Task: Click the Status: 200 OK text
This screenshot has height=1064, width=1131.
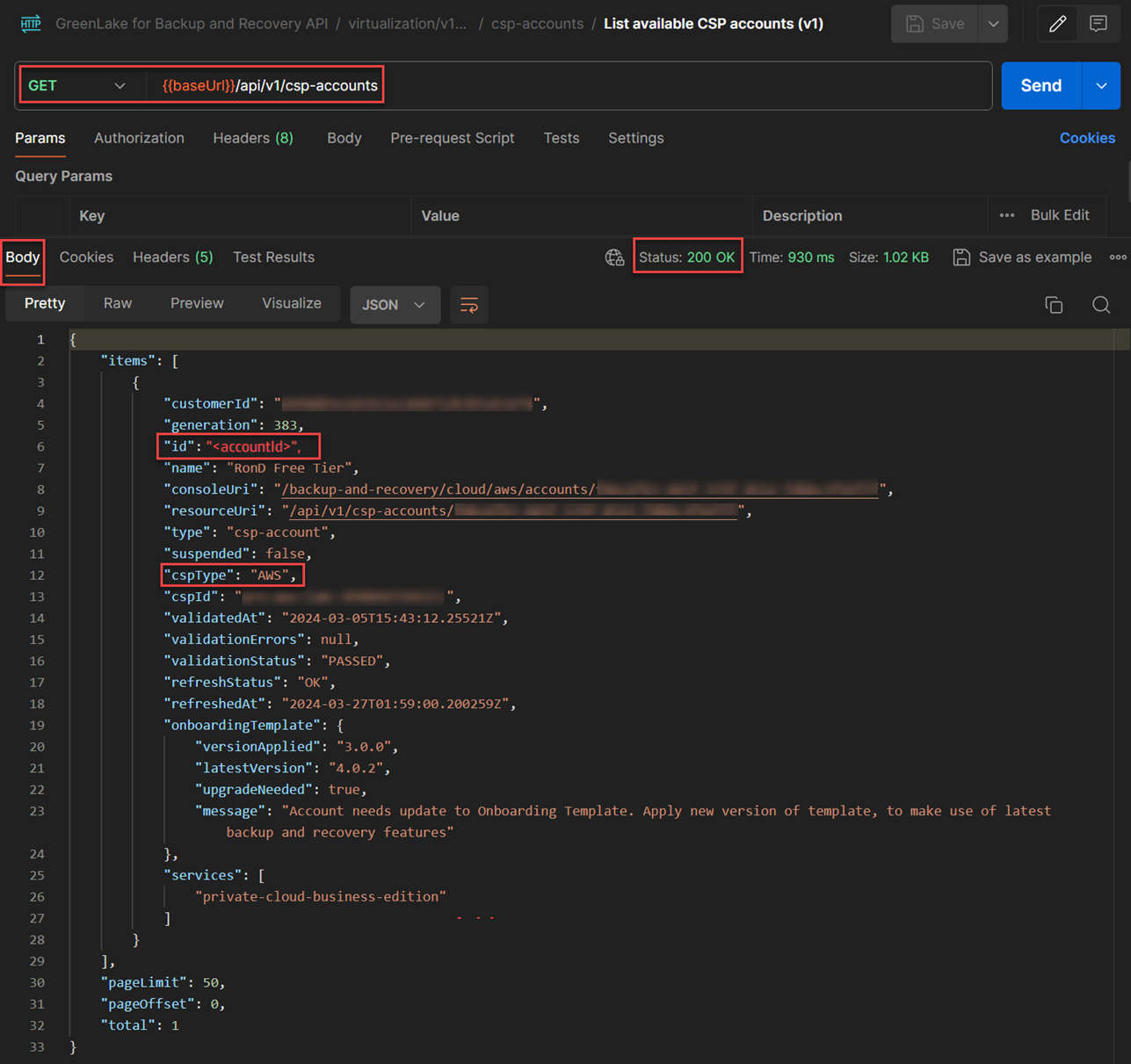Action: pyautogui.click(x=687, y=257)
